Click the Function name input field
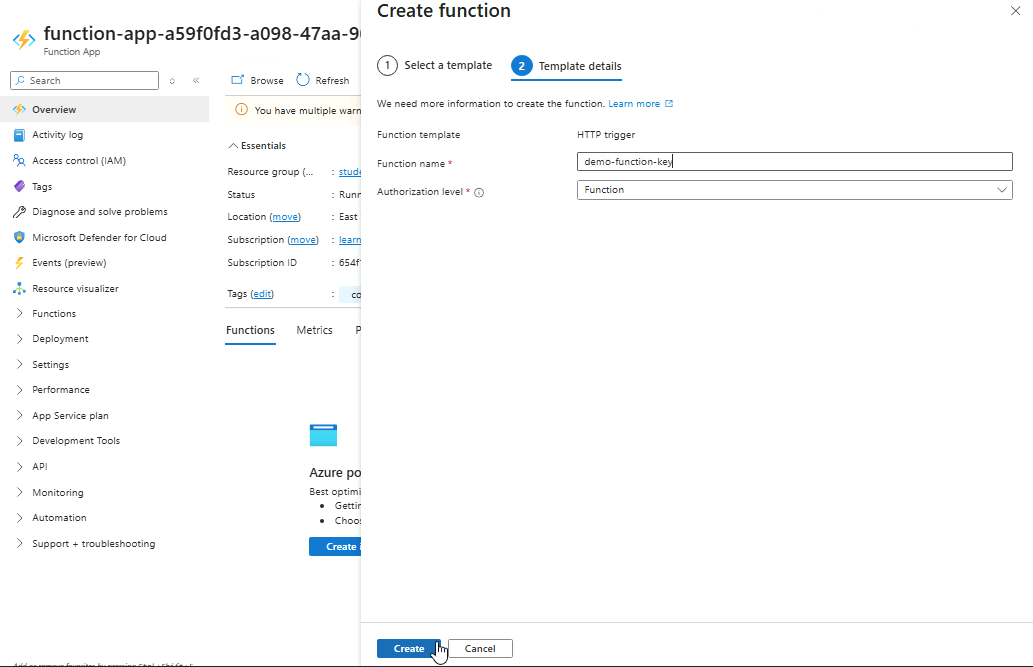Viewport: 1033px width, 667px height. coord(794,162)
